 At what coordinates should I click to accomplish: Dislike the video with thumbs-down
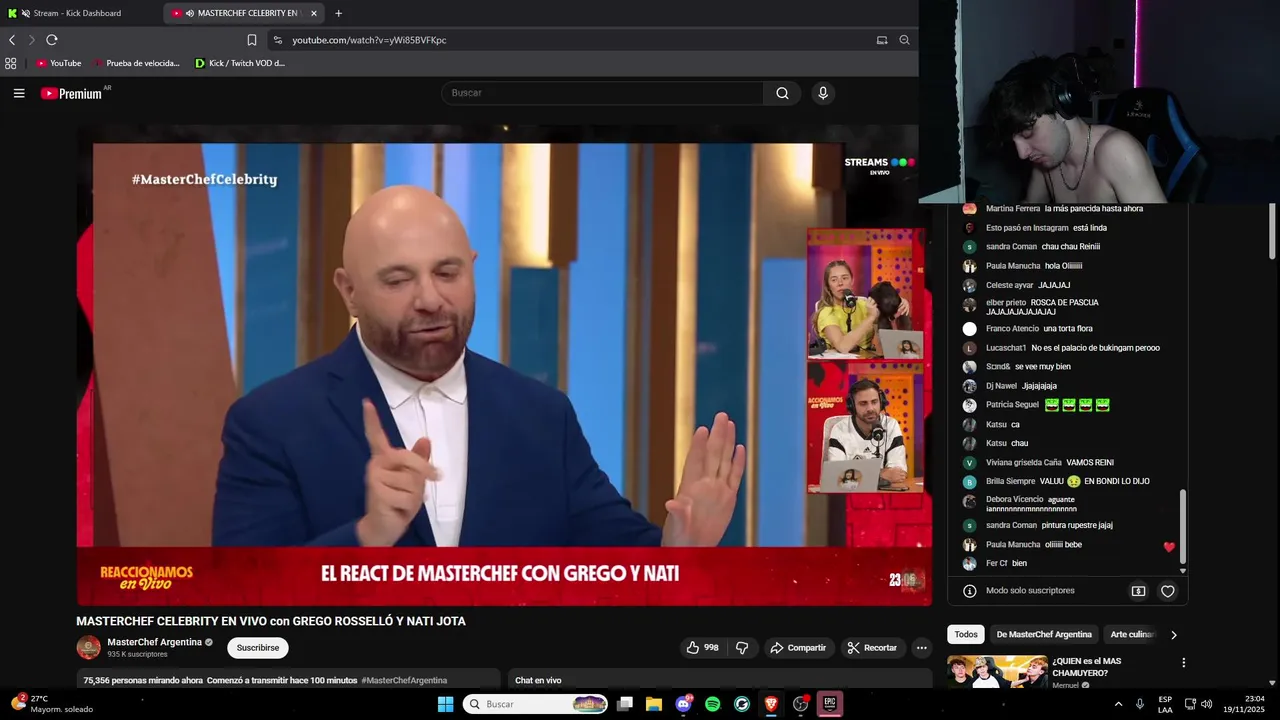click(x=742, y=648)
